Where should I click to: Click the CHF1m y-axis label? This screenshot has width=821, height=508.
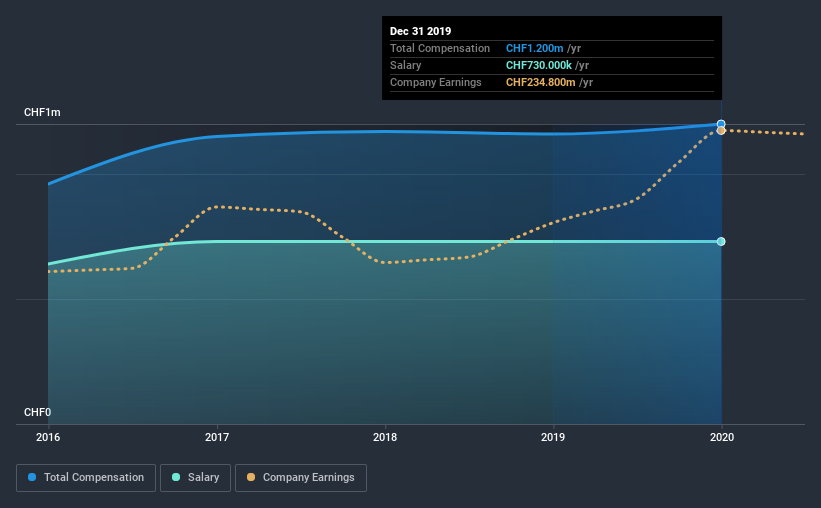coord(42,113)
